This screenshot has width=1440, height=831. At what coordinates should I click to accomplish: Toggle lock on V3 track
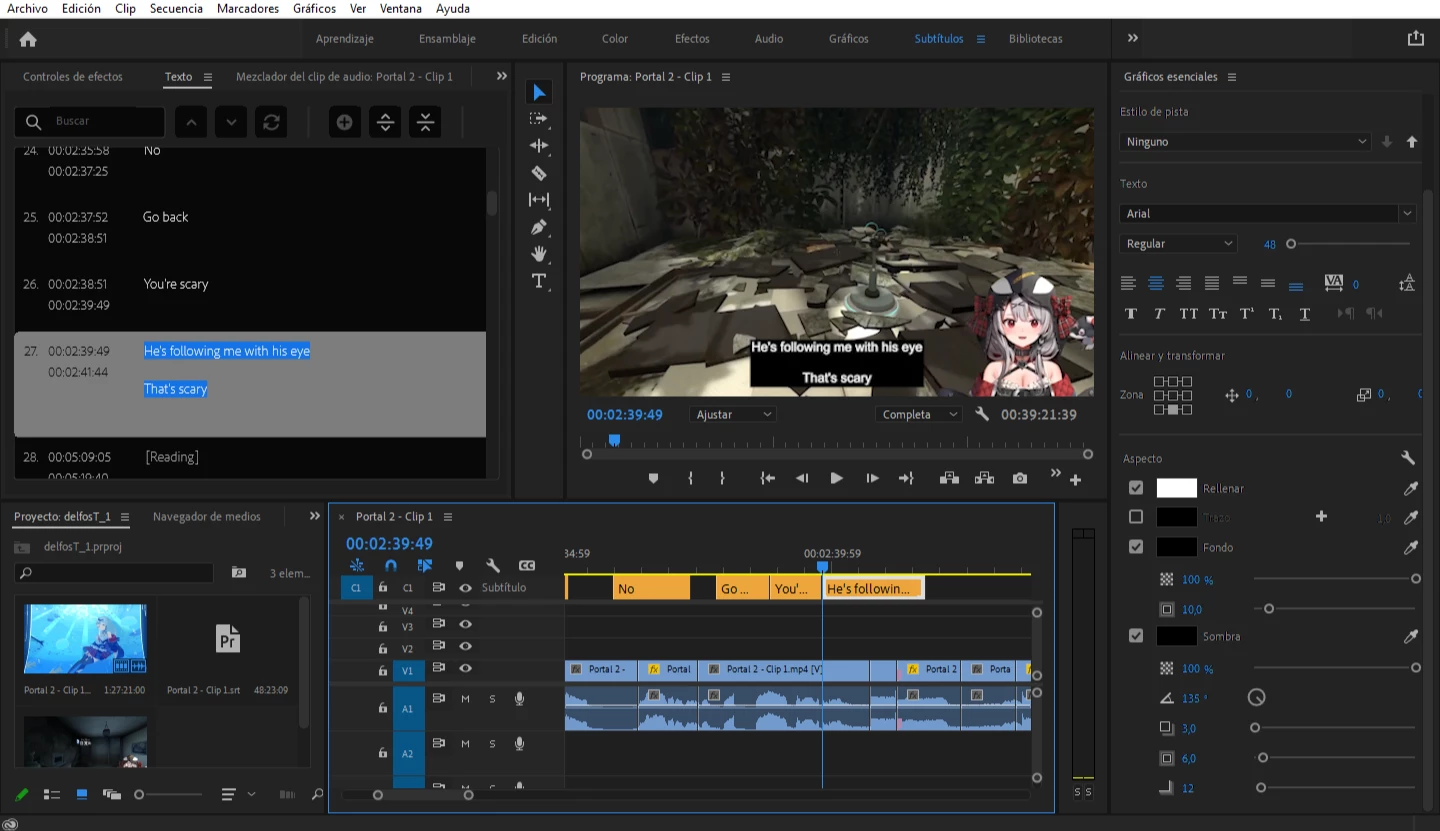click(x=382, y=627)
